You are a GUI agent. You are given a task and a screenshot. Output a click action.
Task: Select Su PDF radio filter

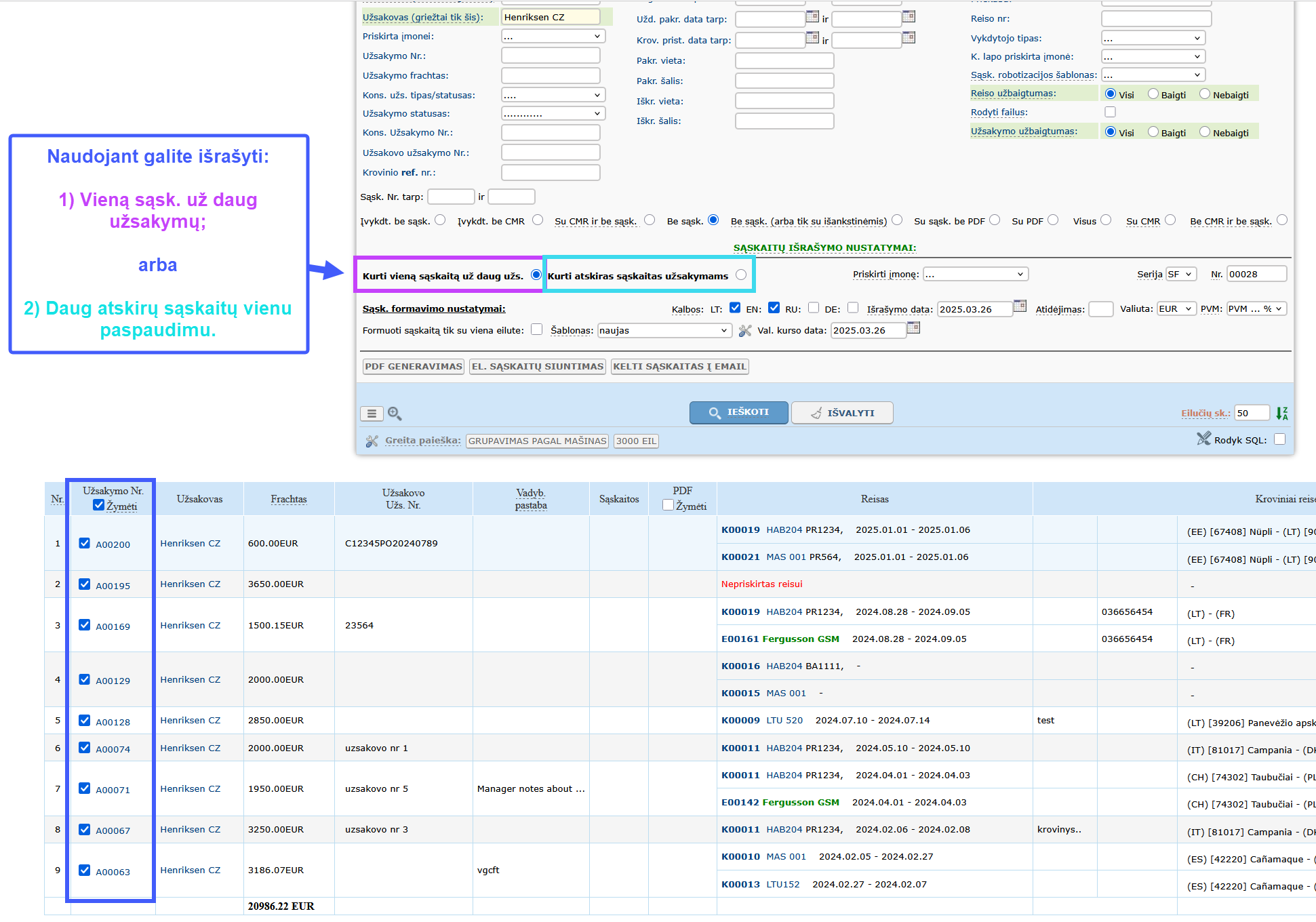[x=1053, y=220]
